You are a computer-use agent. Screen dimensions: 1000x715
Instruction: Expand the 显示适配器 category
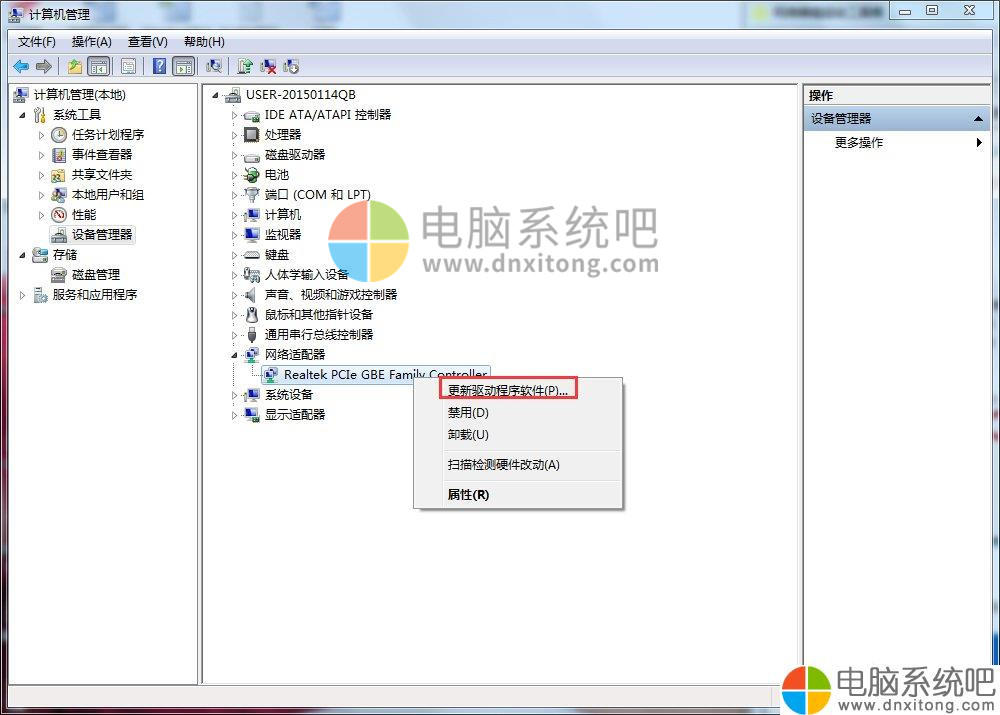coord(234,415)
